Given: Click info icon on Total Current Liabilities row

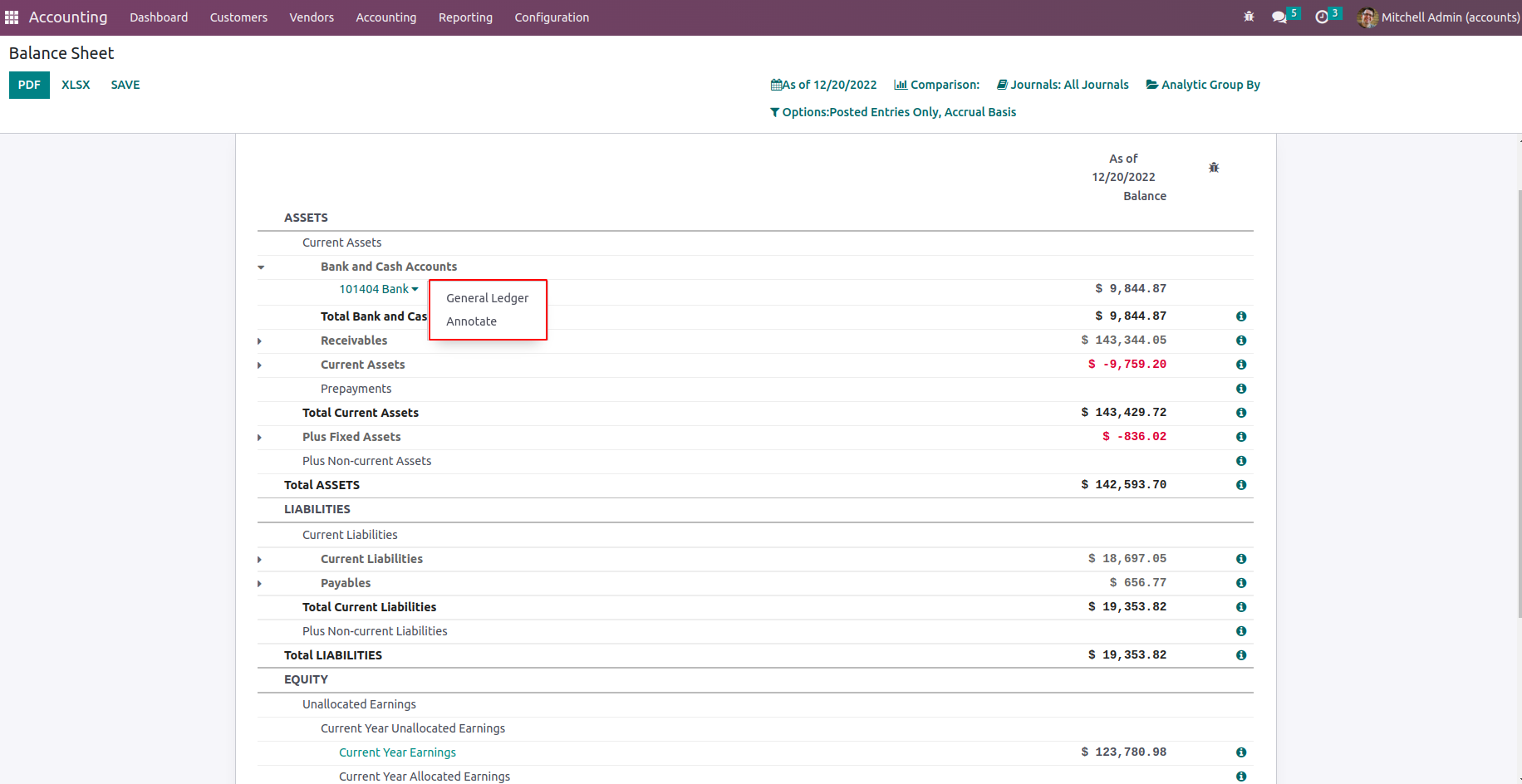Looking at the screenshot, I should [x=1241, y=607].
